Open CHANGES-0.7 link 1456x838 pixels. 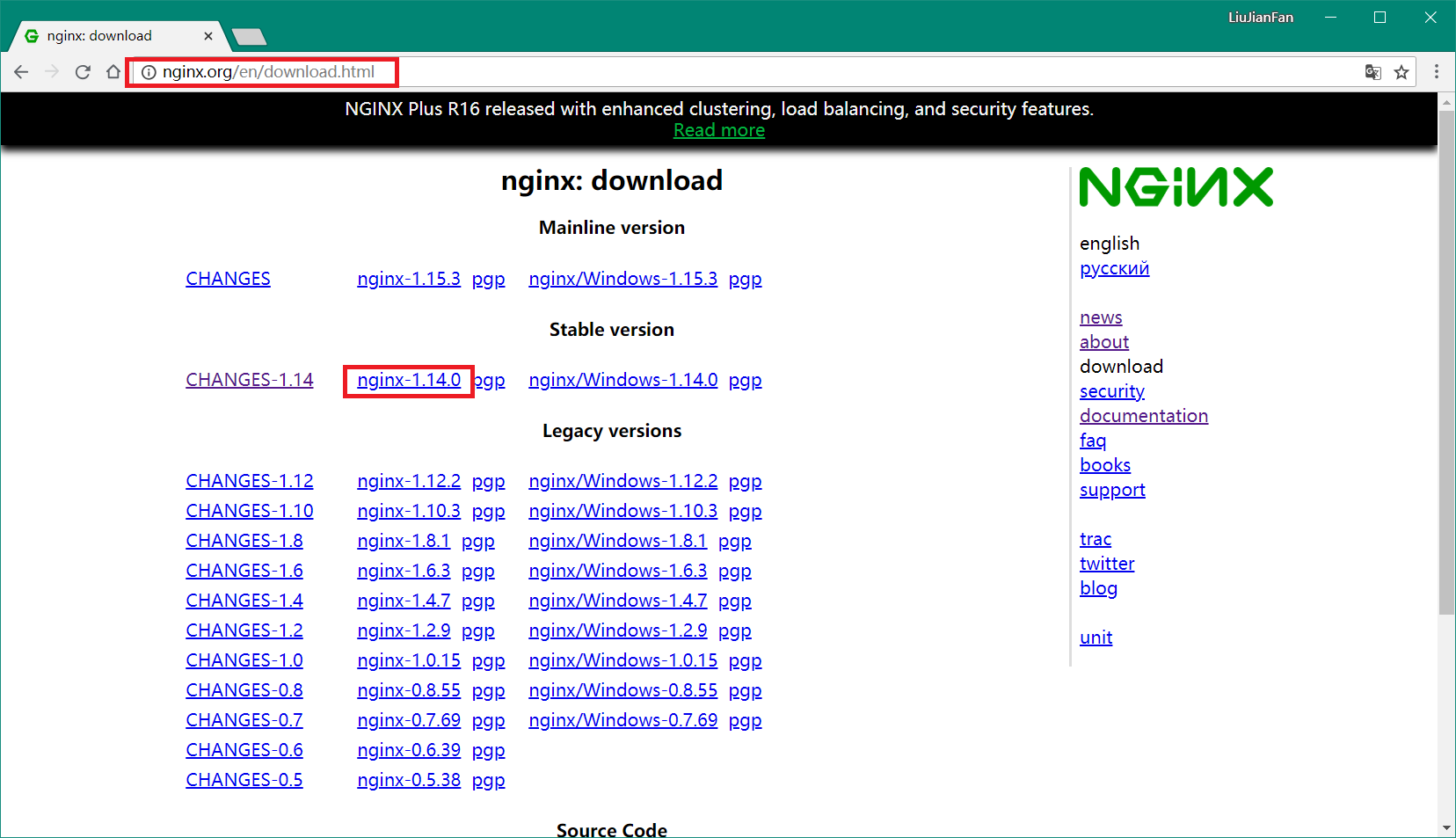click(x=244, y=720)
